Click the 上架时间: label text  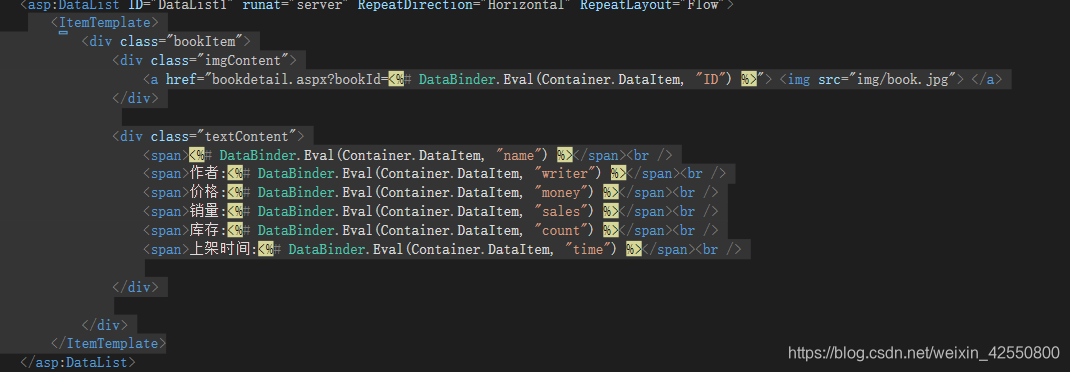(x=222, y=250)
